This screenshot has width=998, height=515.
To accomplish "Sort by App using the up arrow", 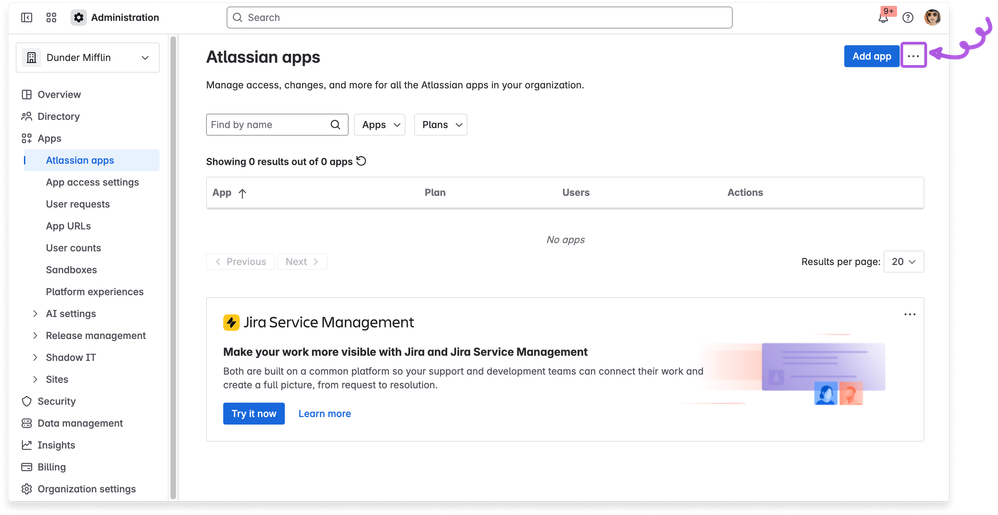I will pyautogui.click(x=242, y=193).
